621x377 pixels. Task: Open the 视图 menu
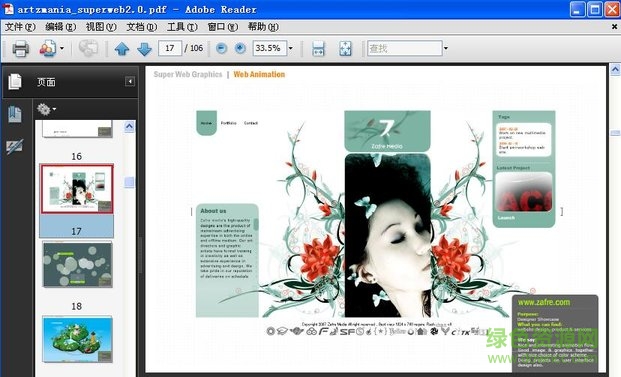[101, 27]
